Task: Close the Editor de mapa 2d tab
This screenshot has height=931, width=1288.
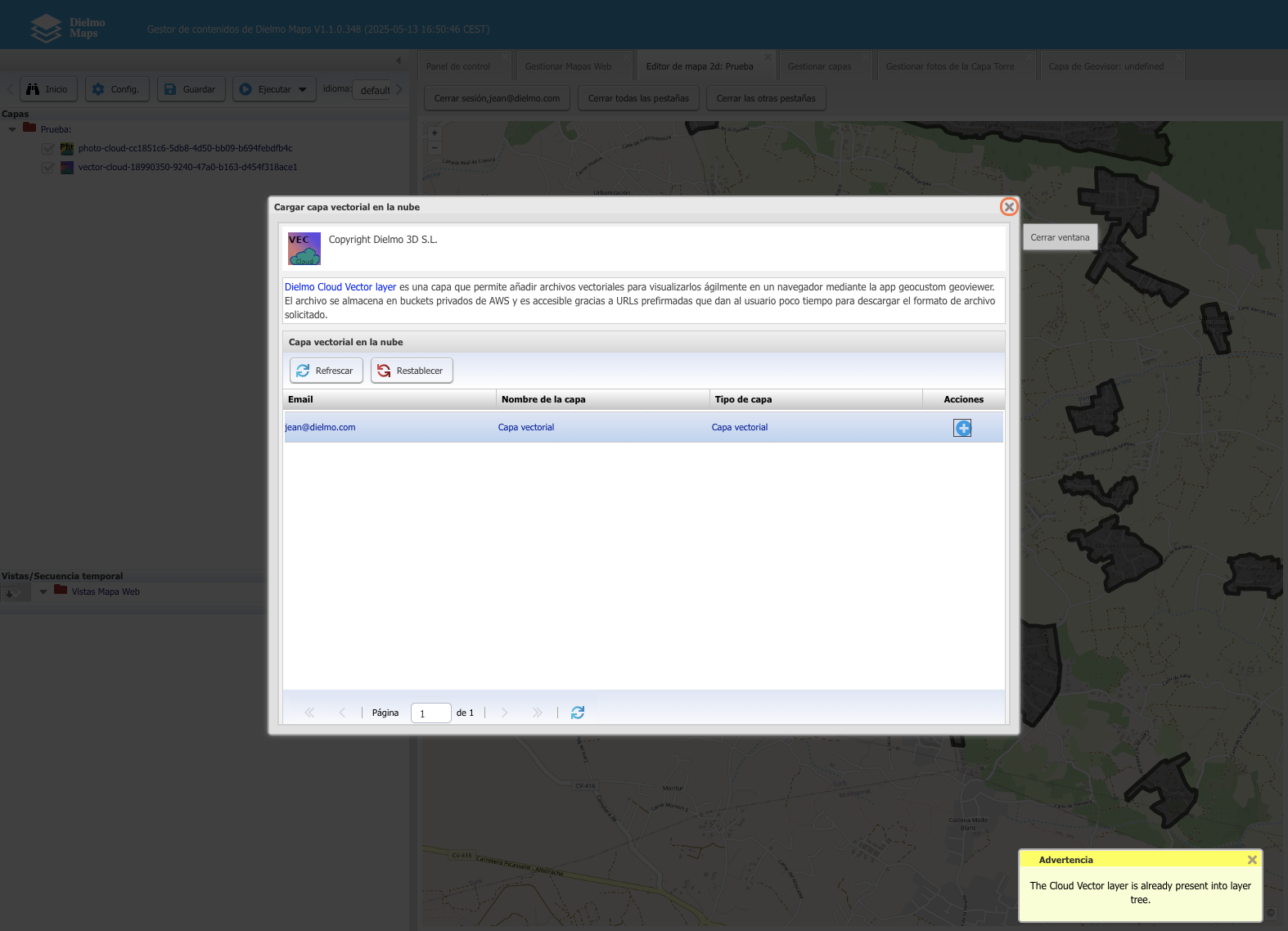Action: [768, 56]
